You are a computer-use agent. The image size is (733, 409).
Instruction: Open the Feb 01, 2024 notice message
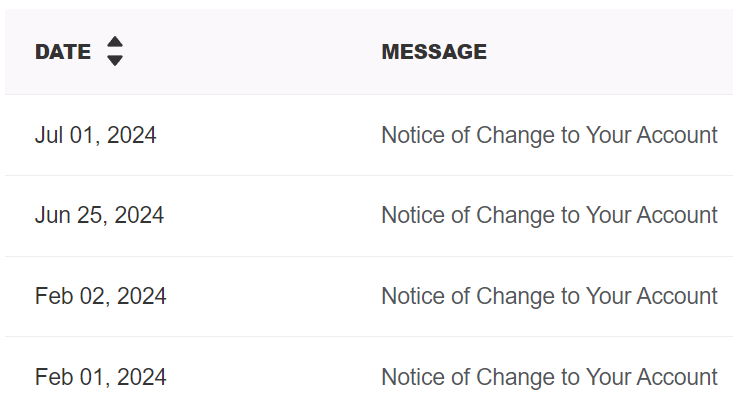[x=549, y=377]
